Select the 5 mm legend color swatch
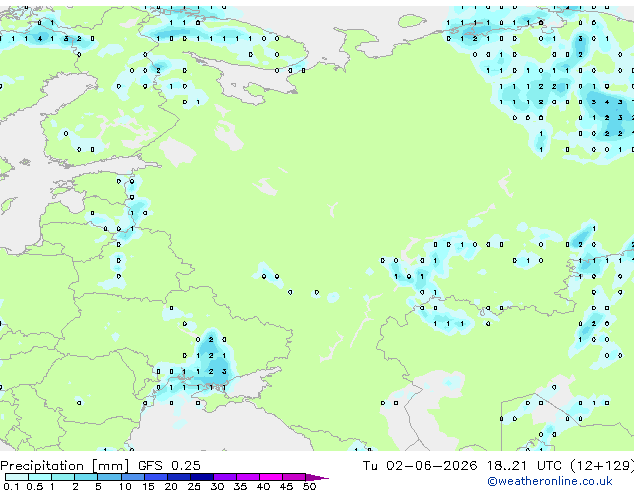This screenshot has width=634, height=490. 110,477
